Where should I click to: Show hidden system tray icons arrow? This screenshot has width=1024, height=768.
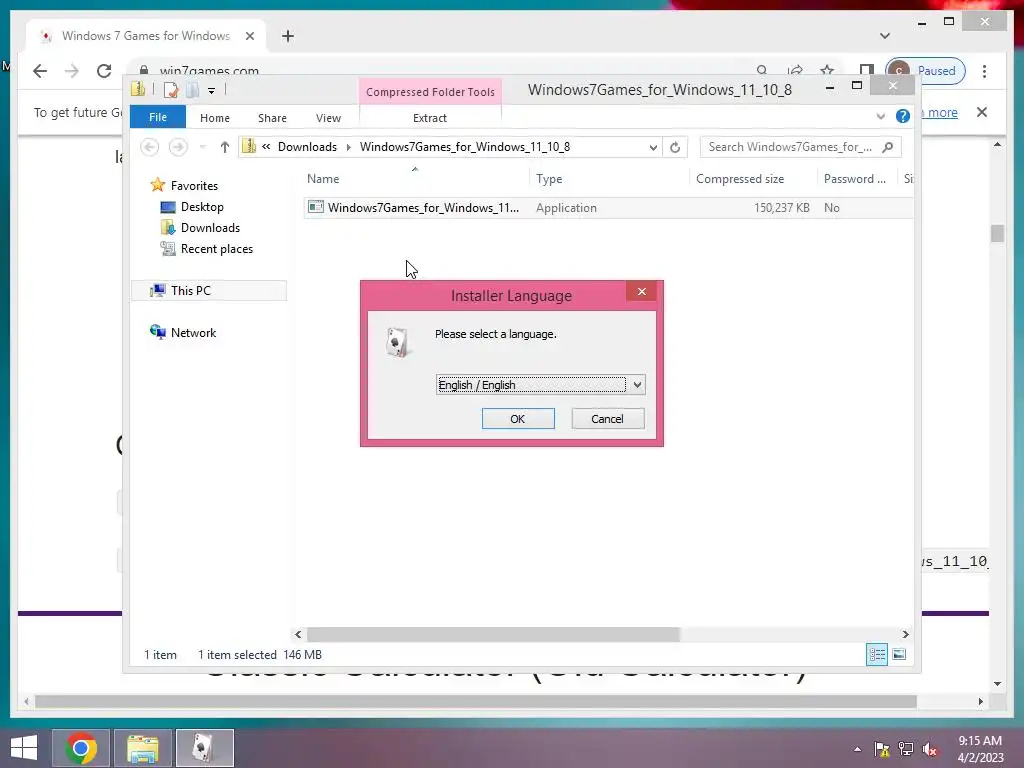(857, 749)
